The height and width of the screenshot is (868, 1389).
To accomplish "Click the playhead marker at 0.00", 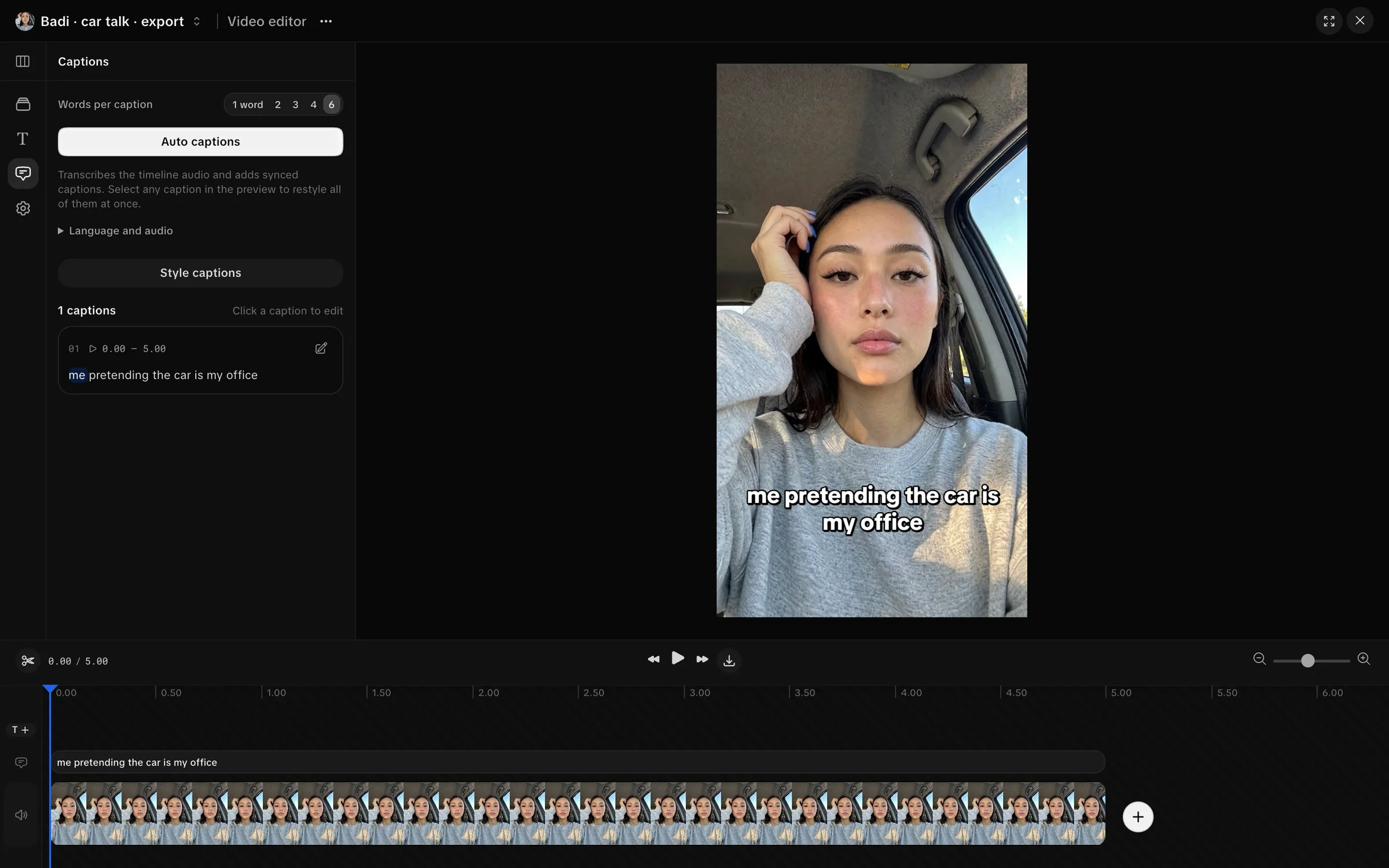I will 50,689.
